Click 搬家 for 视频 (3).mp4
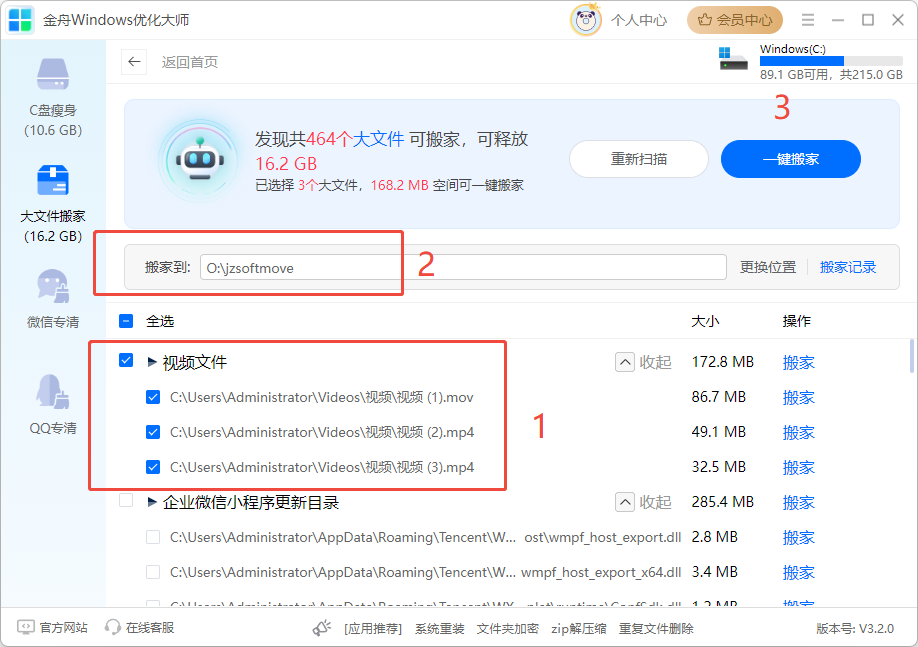The height and width of the screenshot is (647, 918). coord(799,468)
